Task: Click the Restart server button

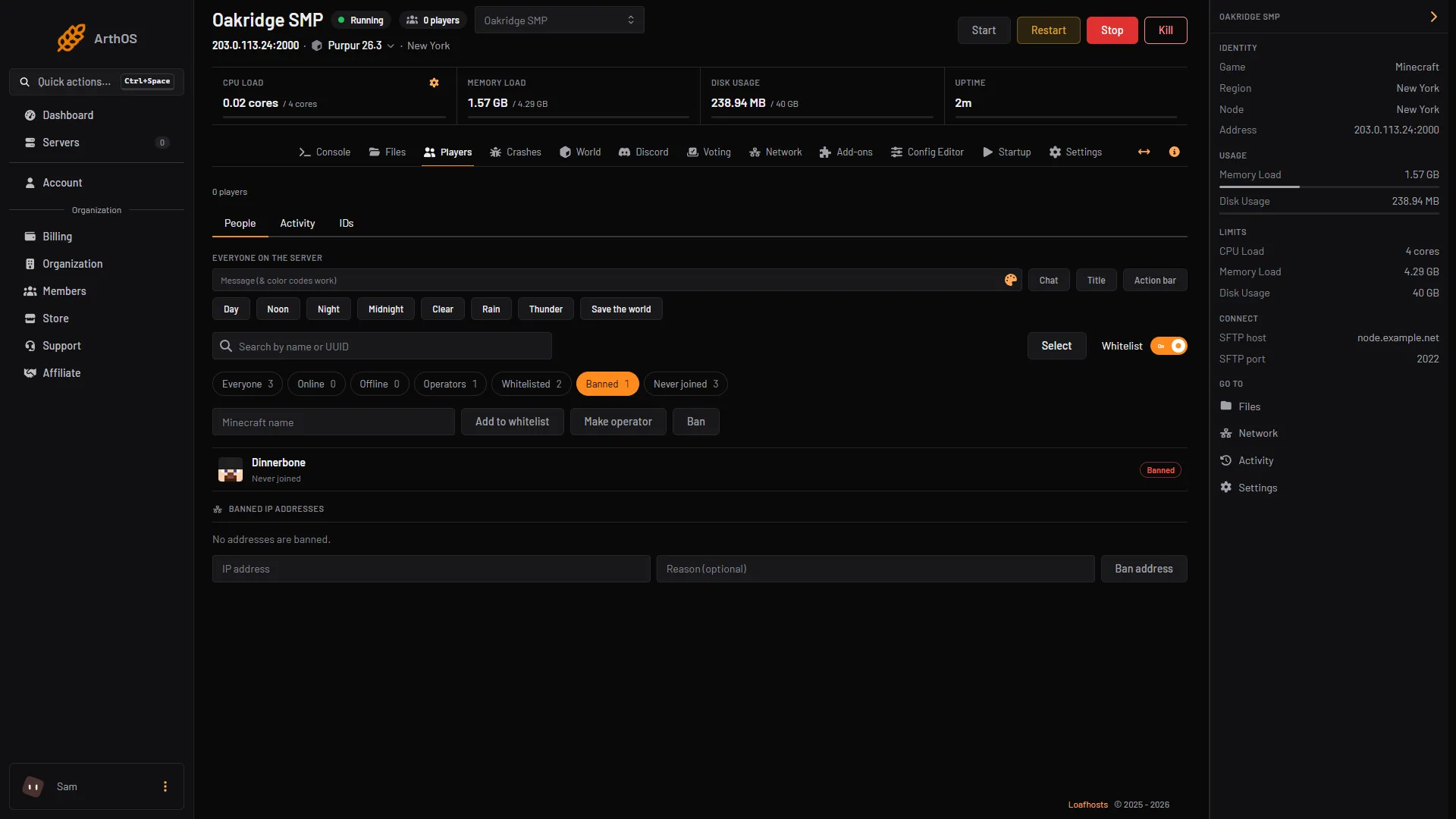Action: (x=1048, y=30)
